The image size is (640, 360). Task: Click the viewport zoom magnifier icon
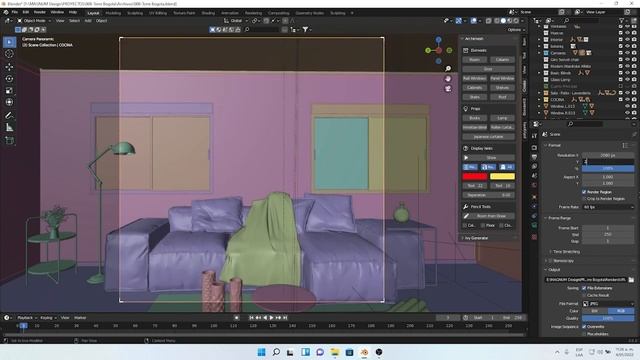pos(448,69)
